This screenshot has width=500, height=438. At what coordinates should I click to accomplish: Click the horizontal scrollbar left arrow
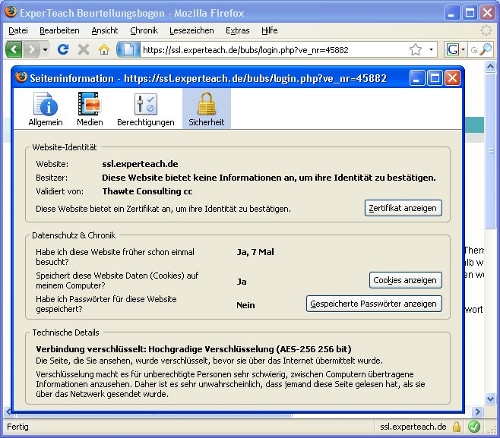(x=8, y=412)
